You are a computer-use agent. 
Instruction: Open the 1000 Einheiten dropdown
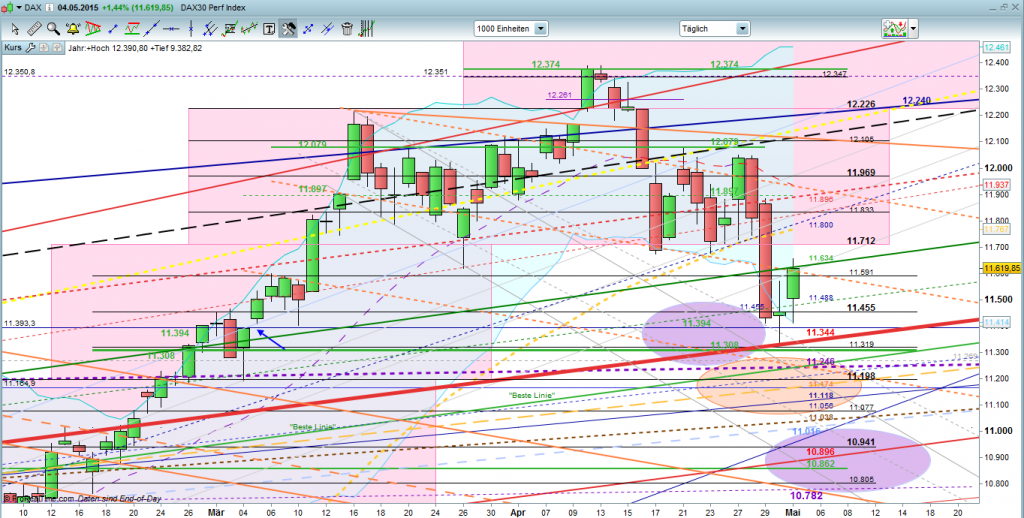coord(511,29)
